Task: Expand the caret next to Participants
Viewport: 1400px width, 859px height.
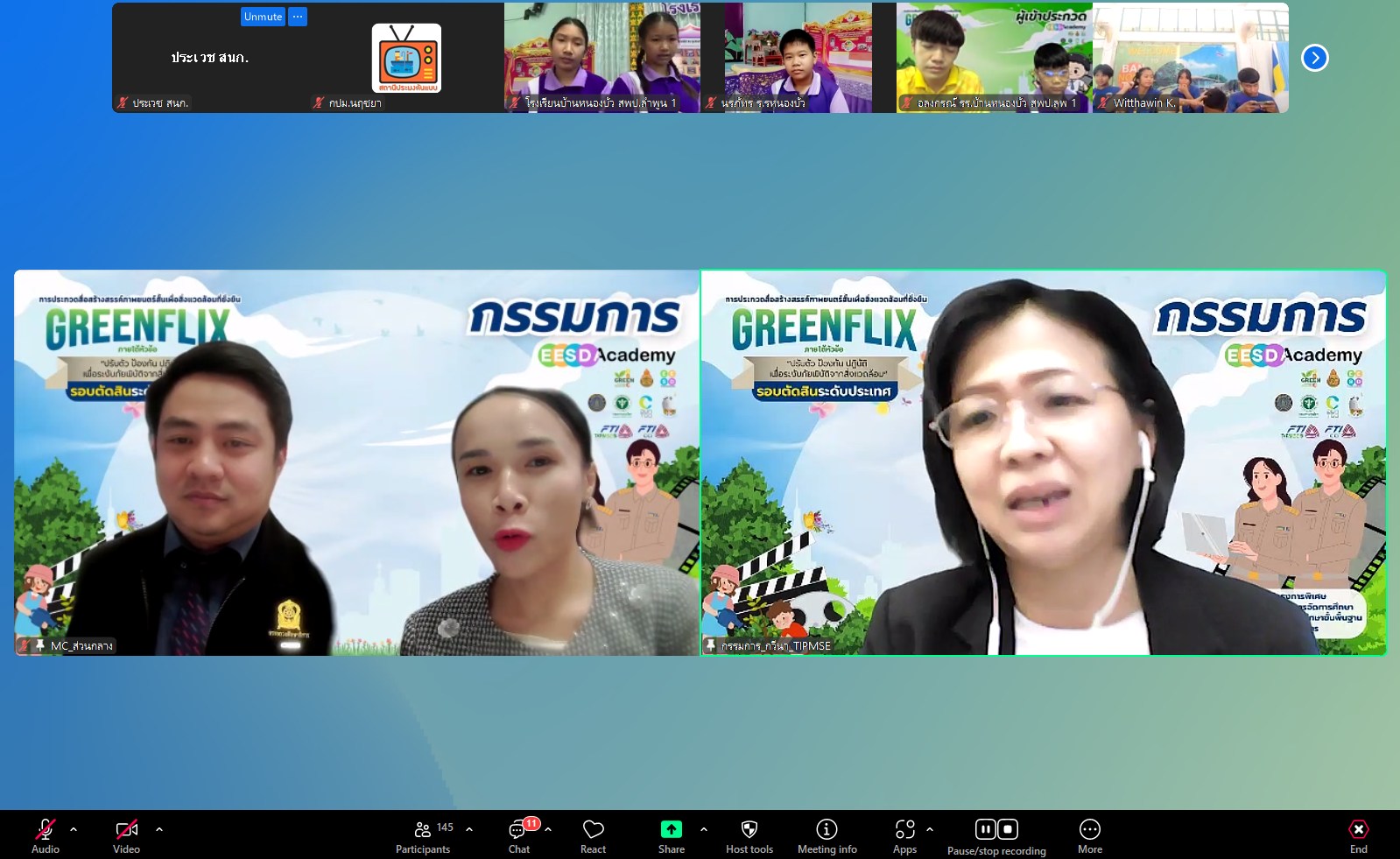Action: (469, 828)
